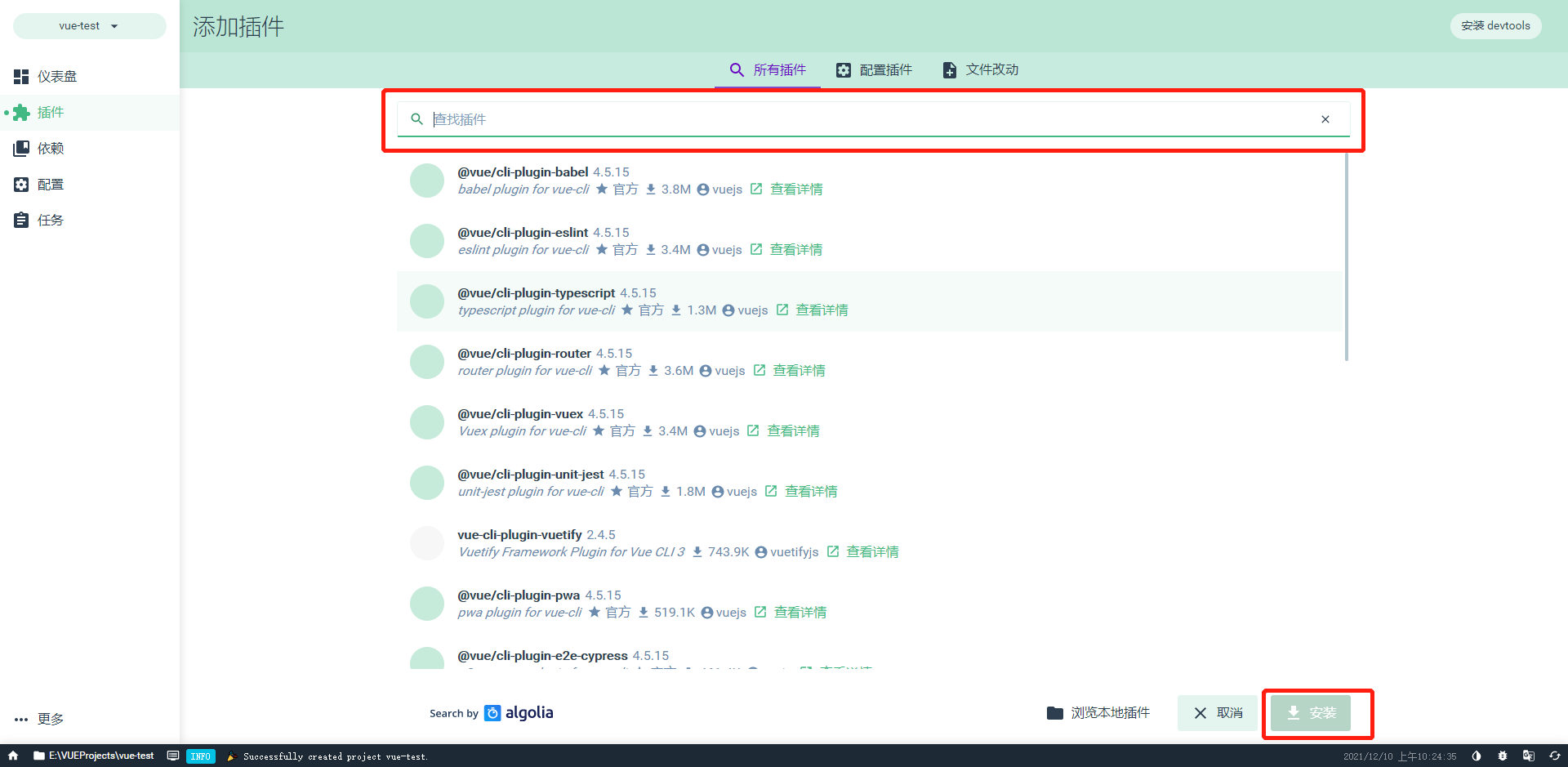1568x767 pixels.
Task: Switch to the 文件改动 tab
Action: (x=980, y=70)
